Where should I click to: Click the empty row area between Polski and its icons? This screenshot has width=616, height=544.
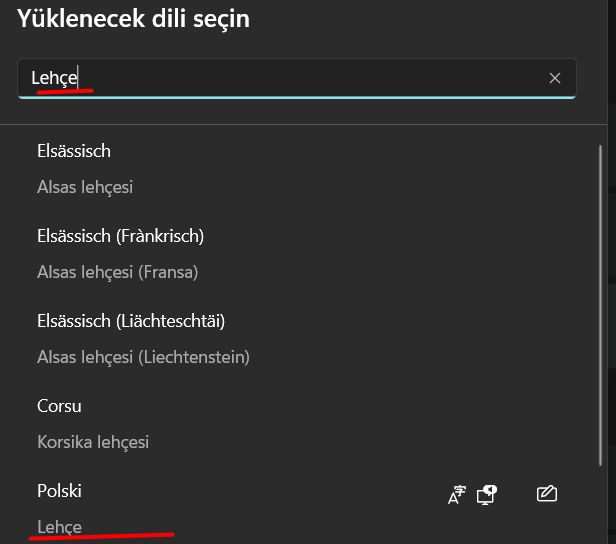point(263,493)
